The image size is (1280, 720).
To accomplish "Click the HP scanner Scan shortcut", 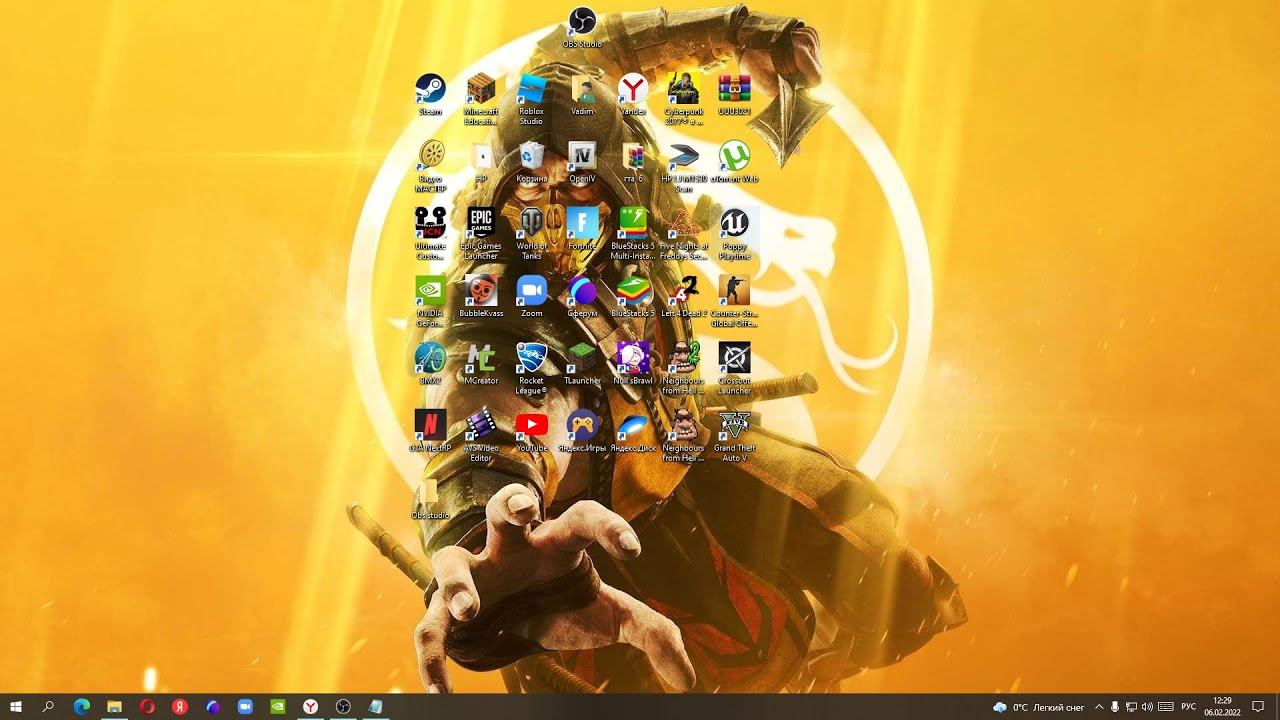I will pyautogui.click(x=684, y=166).
